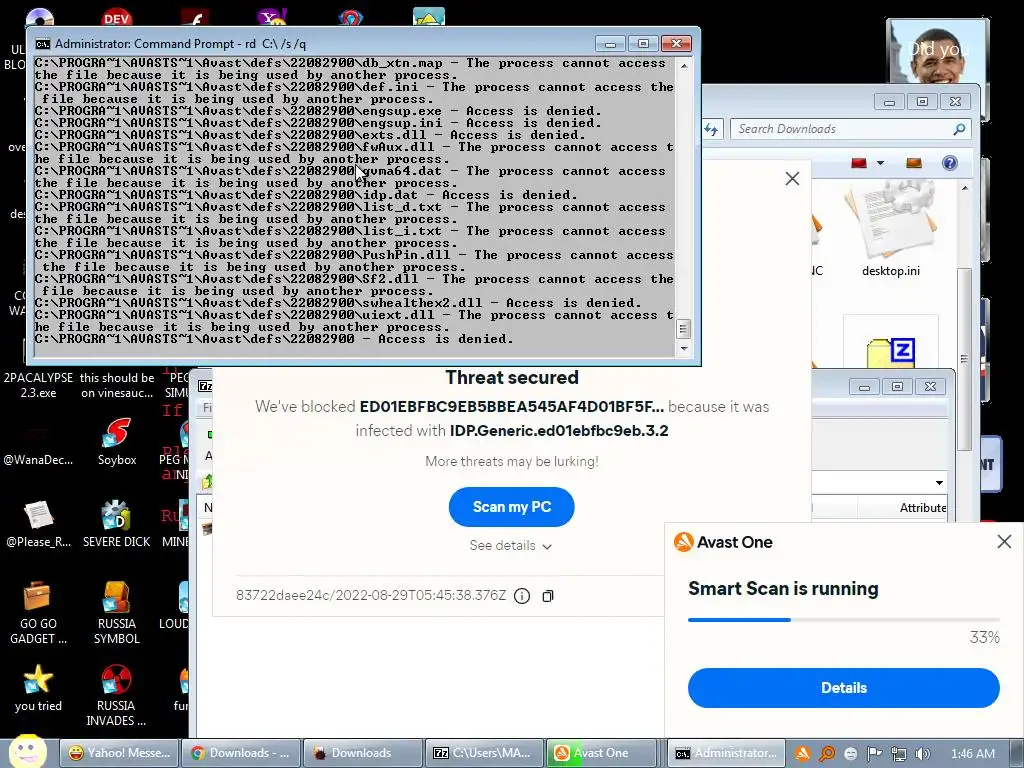Click the refresh arrows button in Downloads window

tap(711, 129)
